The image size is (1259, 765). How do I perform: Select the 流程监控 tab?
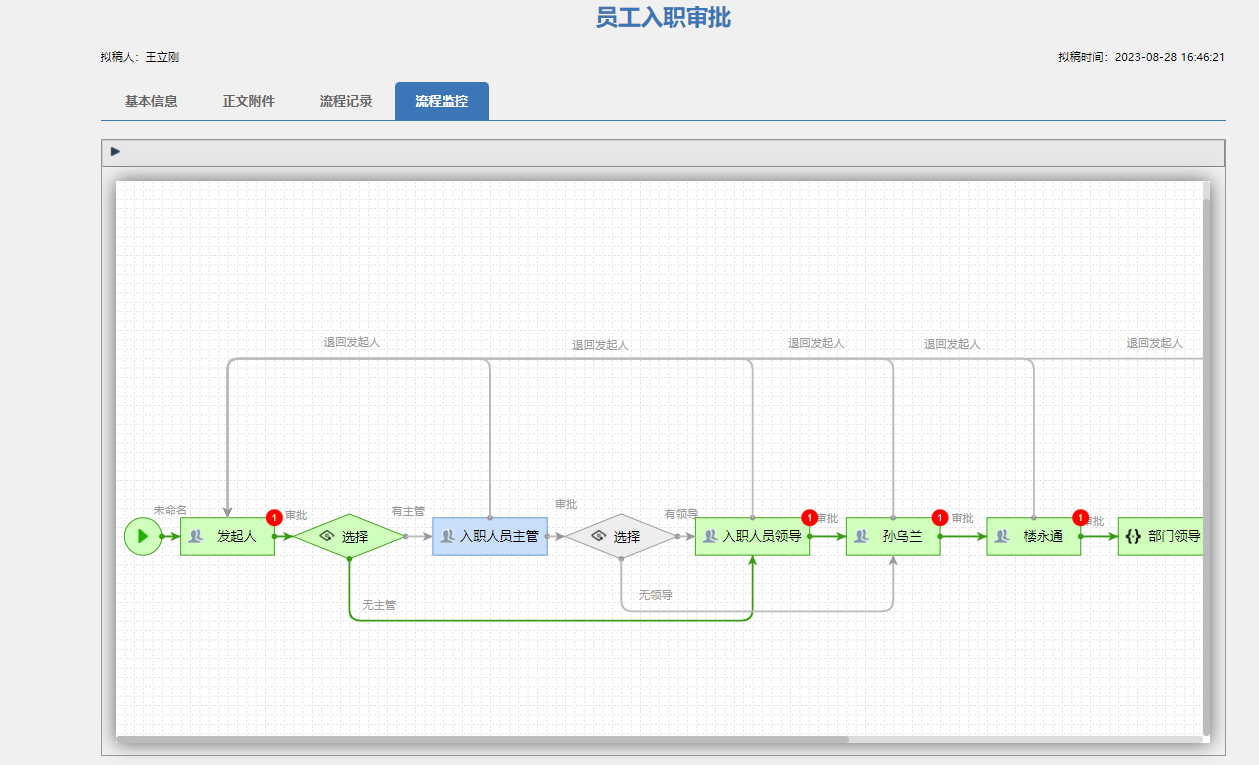(442, 101)
